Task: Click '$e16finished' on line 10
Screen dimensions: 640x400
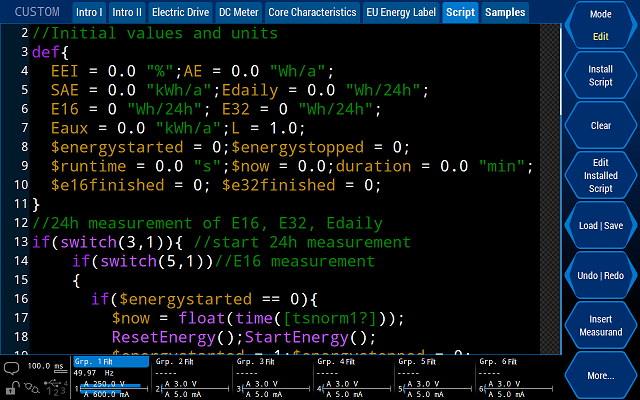Action: pyautogui.click(x=107, y=185)
